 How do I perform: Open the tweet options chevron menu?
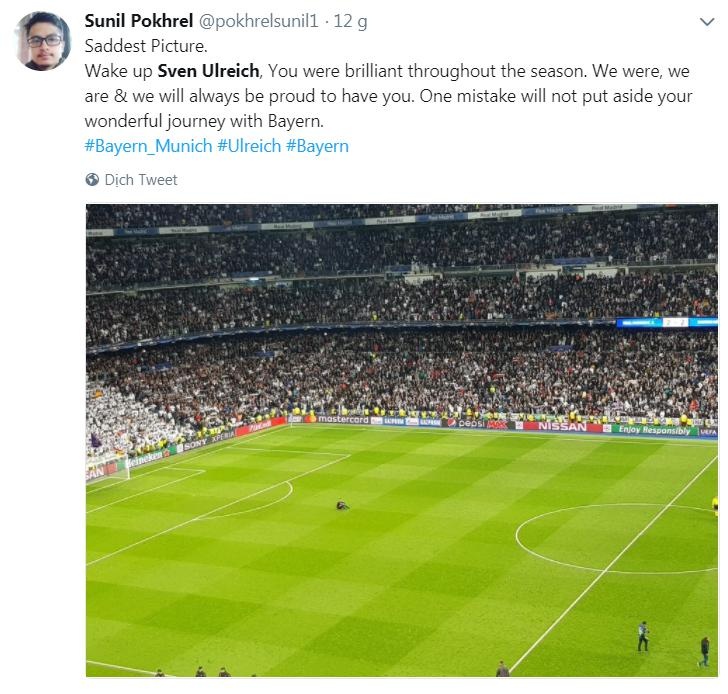[706, 22]
